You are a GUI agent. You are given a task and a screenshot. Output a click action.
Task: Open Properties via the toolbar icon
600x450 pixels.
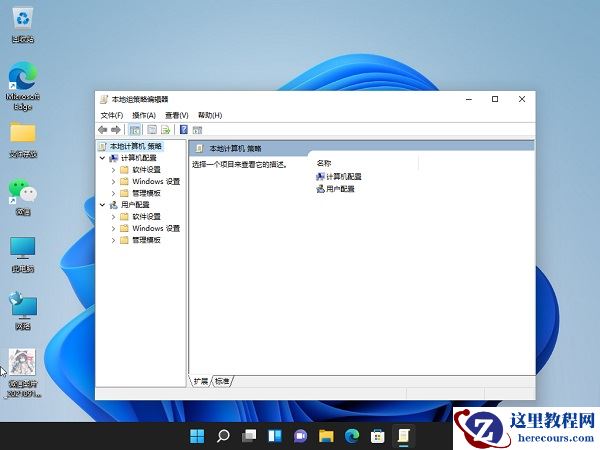[152, 130]
